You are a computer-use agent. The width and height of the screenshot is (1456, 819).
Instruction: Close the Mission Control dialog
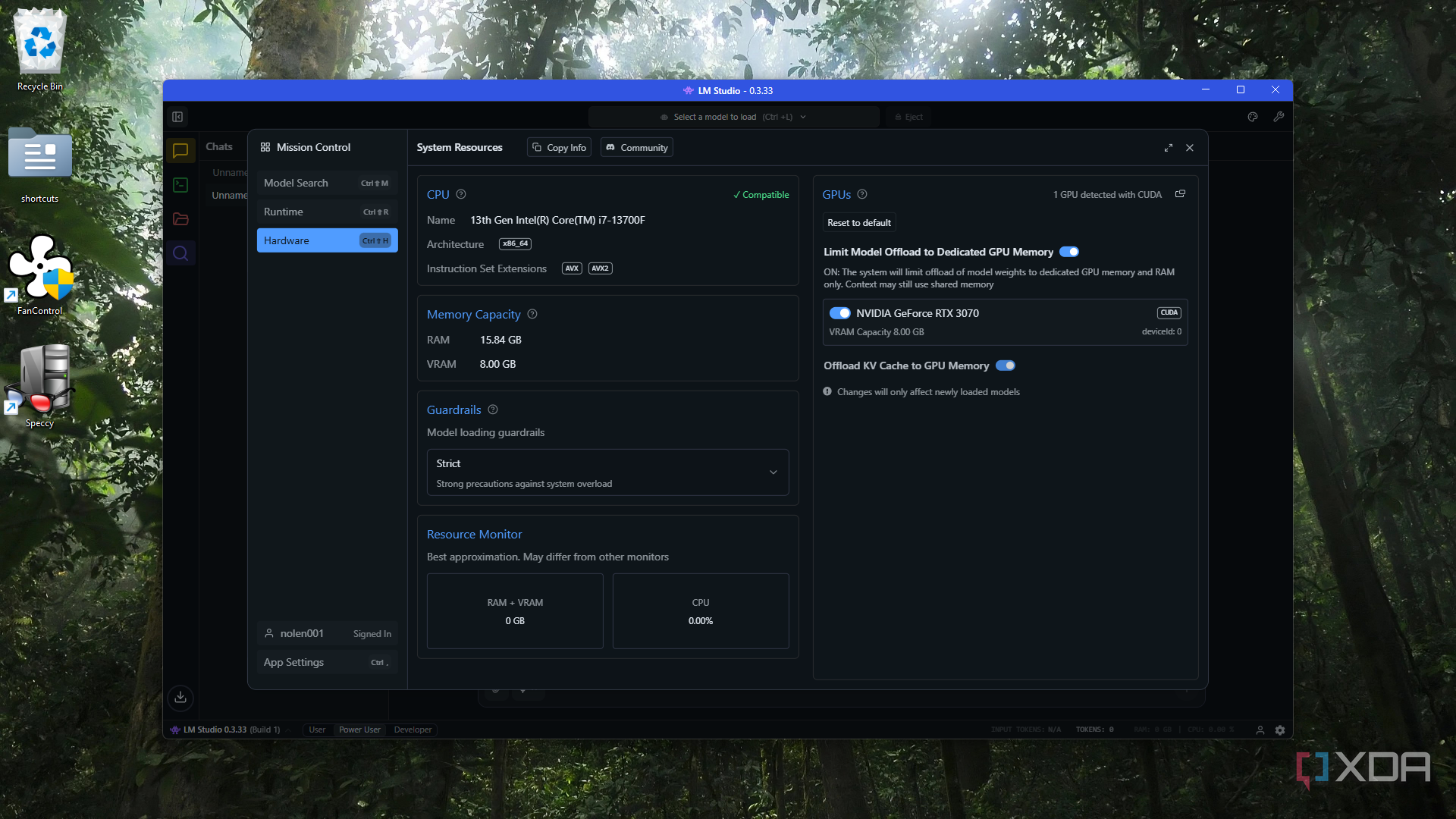[x=1190, y=148]
